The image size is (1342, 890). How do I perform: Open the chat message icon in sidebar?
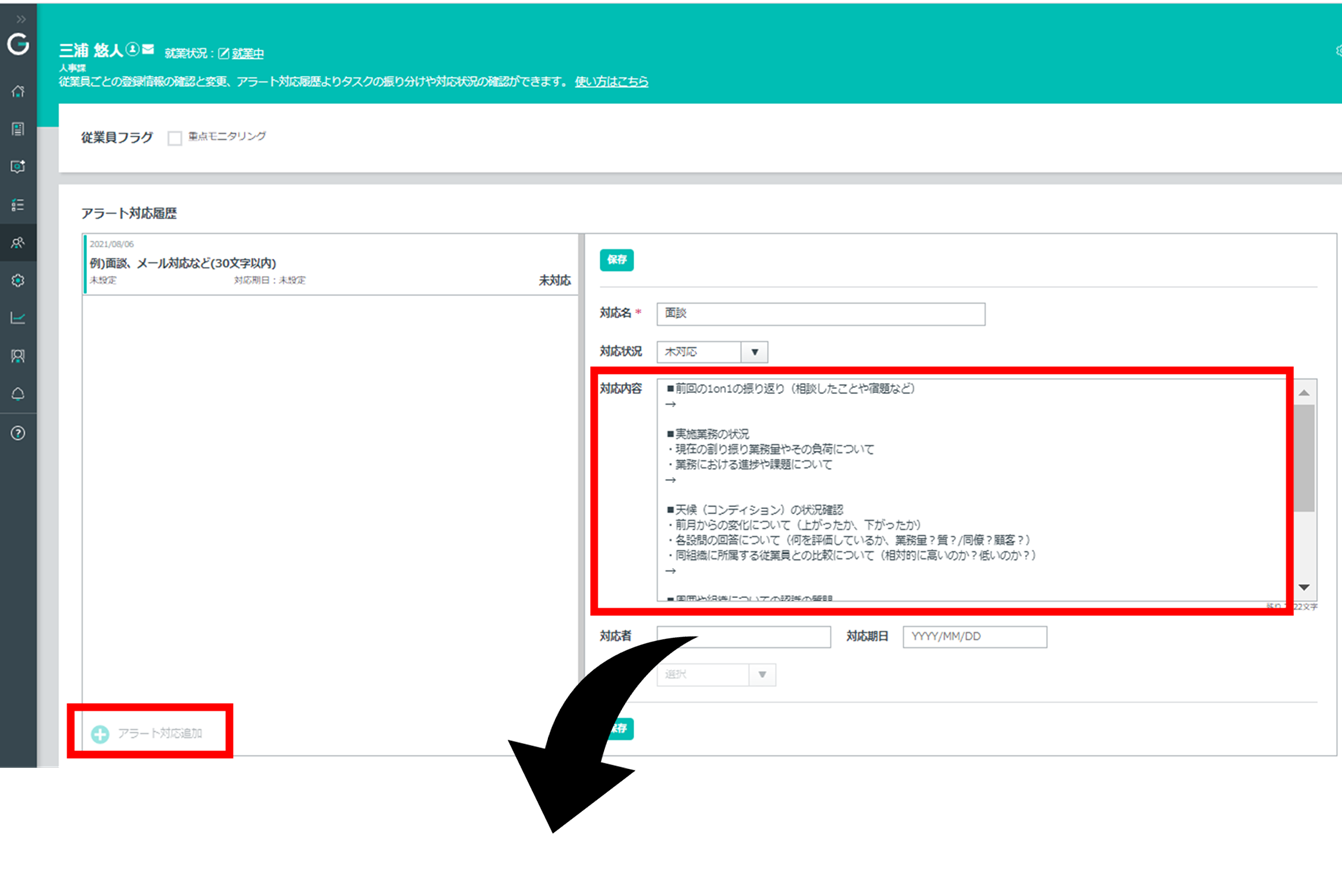click(x=18, y=167)
